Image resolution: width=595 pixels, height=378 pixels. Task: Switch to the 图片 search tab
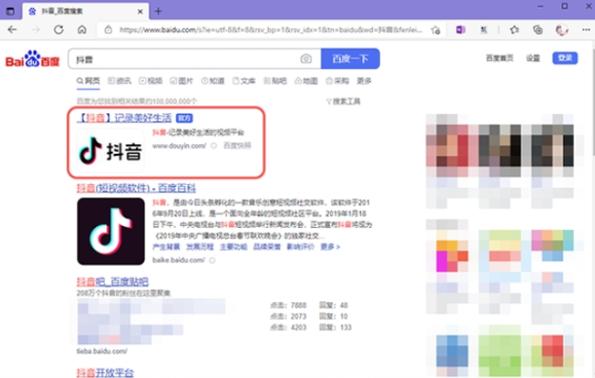point(181,81)
